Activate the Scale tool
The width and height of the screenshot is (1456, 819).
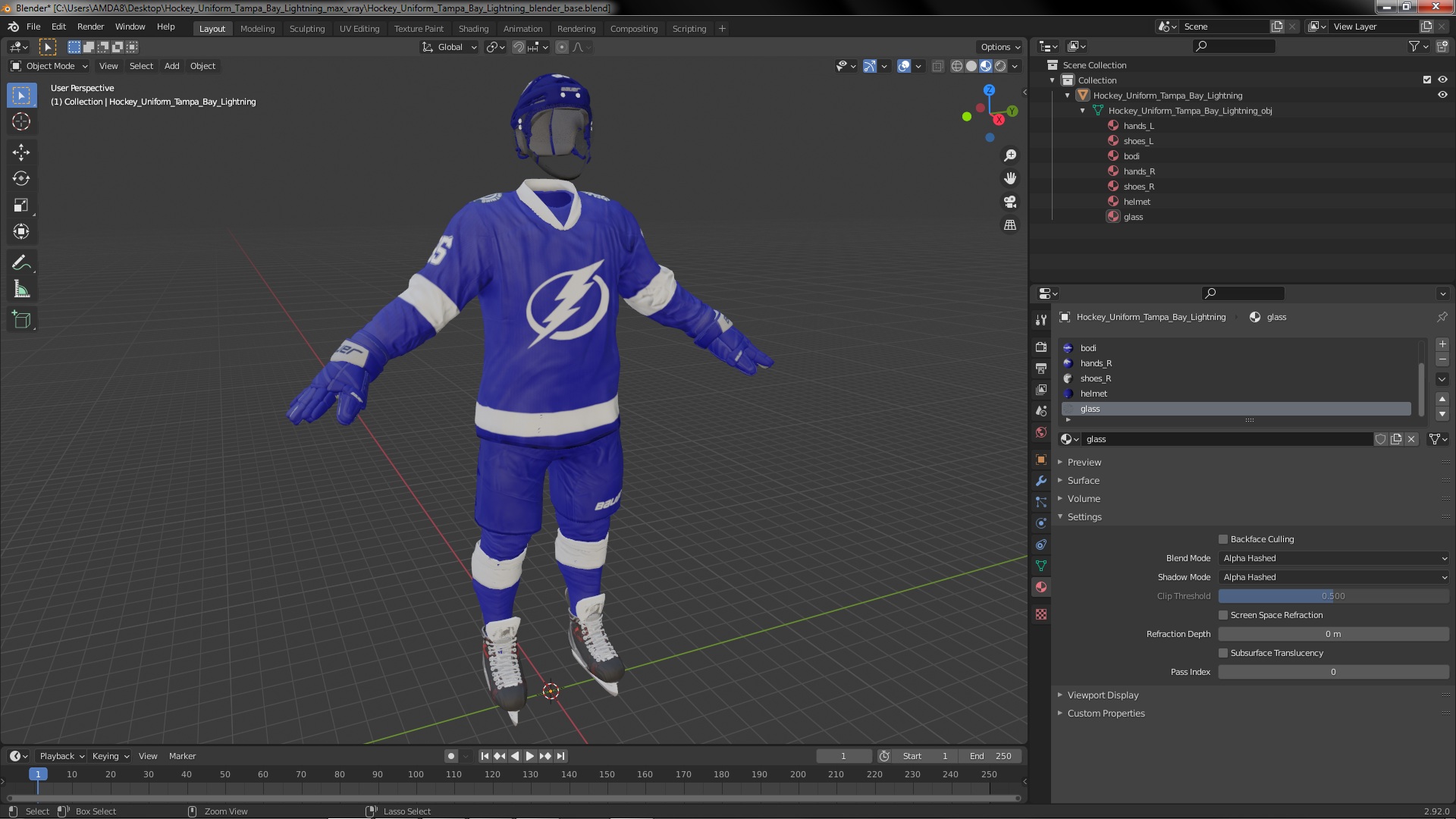coord(21,206)
